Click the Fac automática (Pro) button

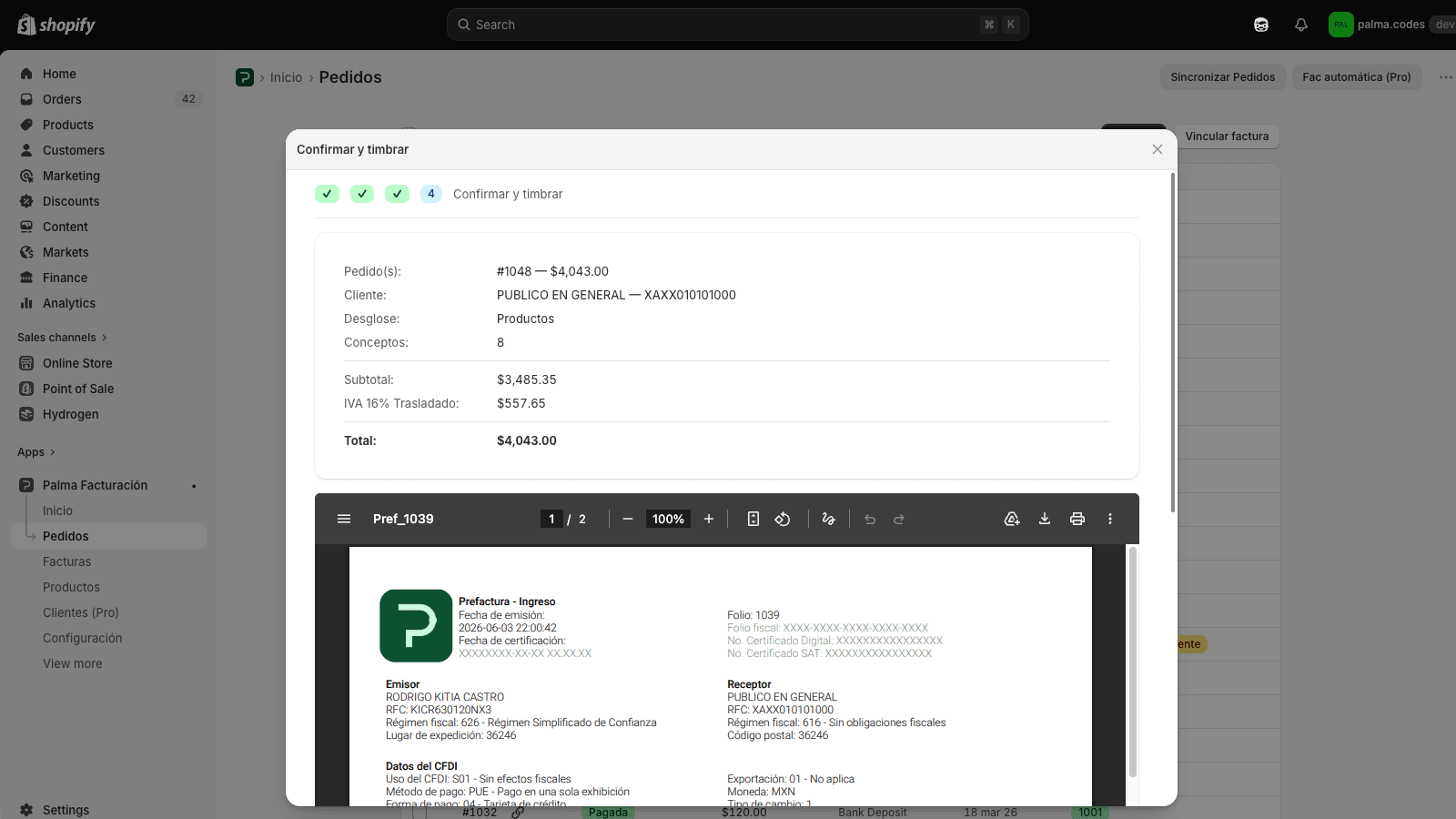[1356, 77]
